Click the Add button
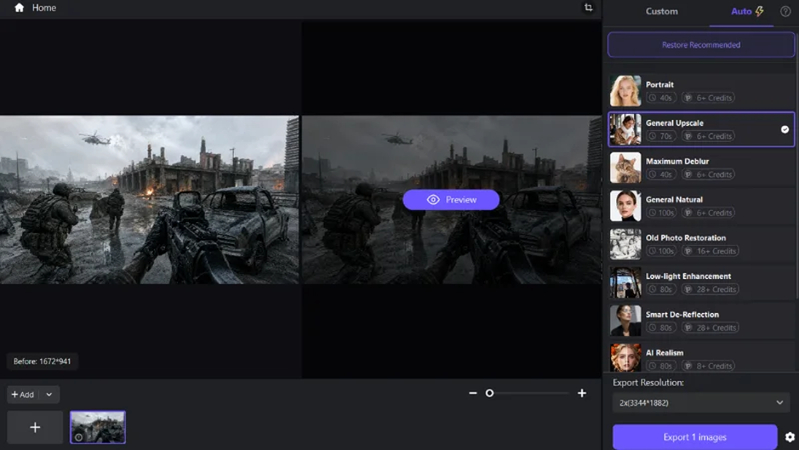Image resolution: width=799 pixels, height=450 pixels. [x=23, y=394]
